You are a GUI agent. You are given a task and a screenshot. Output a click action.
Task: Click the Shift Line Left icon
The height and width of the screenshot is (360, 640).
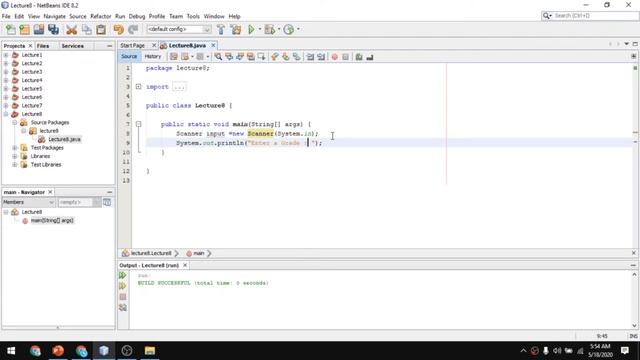point(310,57)
